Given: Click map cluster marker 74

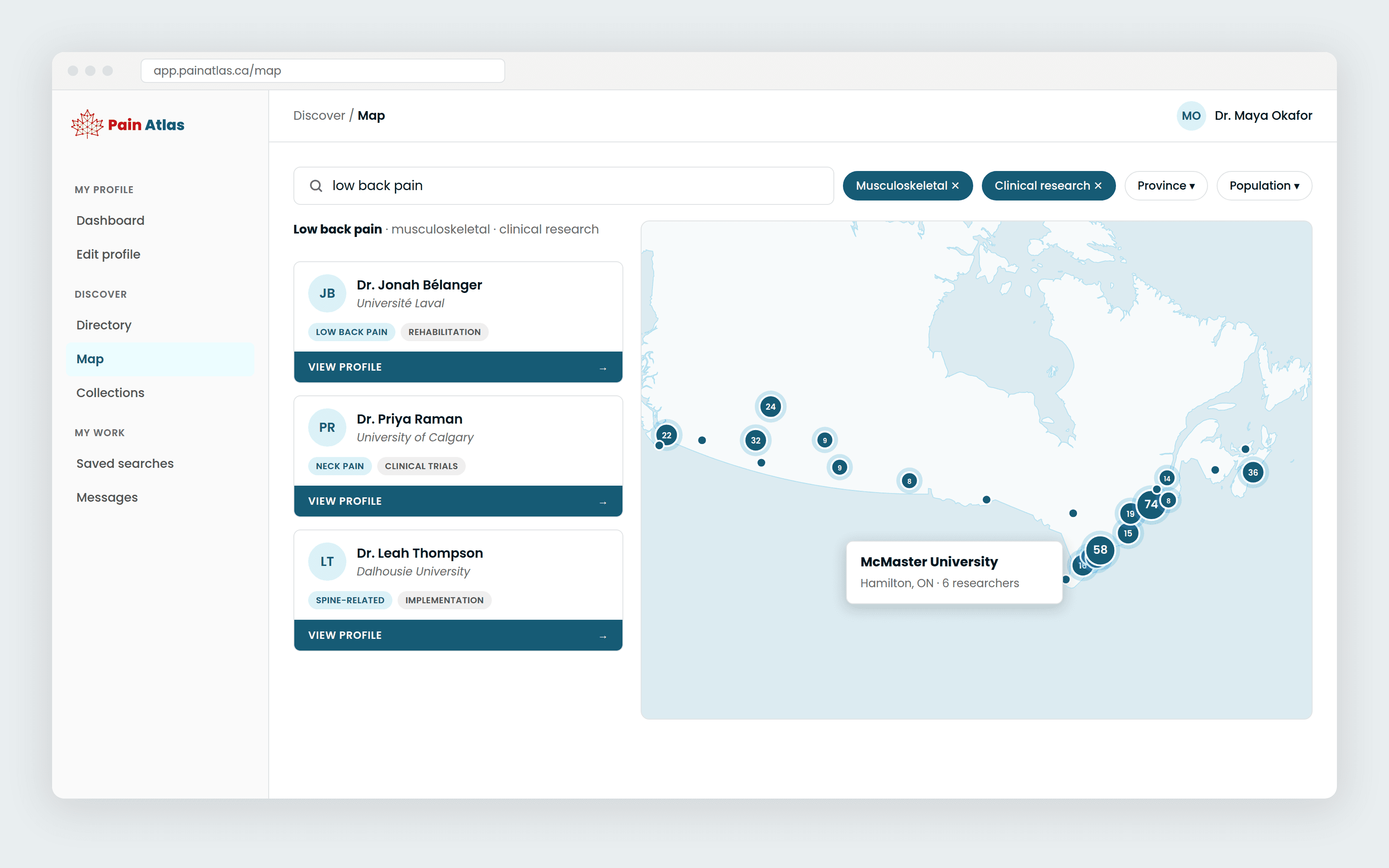Looking at the screenshot, I should pos(1150,505).
